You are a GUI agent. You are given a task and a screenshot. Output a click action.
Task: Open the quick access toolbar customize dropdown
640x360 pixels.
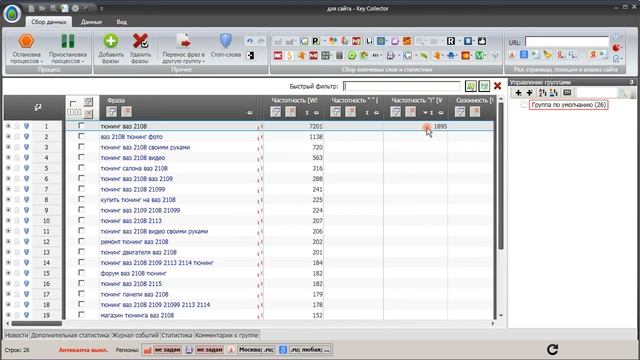click(102, 8)
